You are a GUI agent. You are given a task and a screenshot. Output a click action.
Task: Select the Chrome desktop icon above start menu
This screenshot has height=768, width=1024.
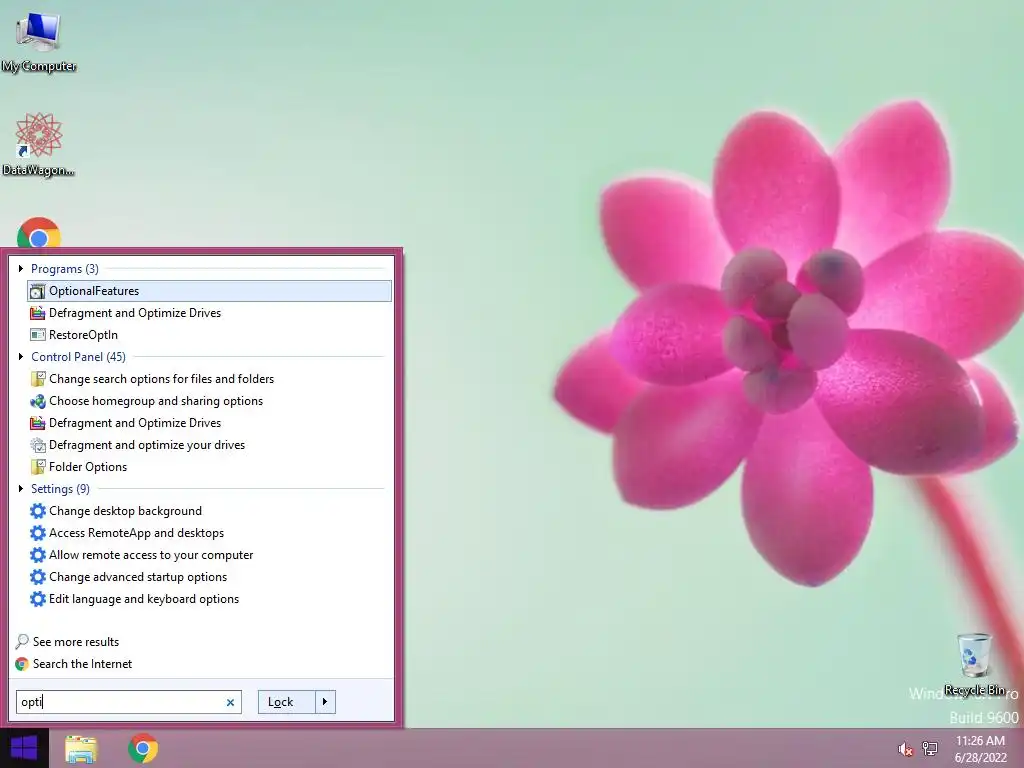click(39, 233)
